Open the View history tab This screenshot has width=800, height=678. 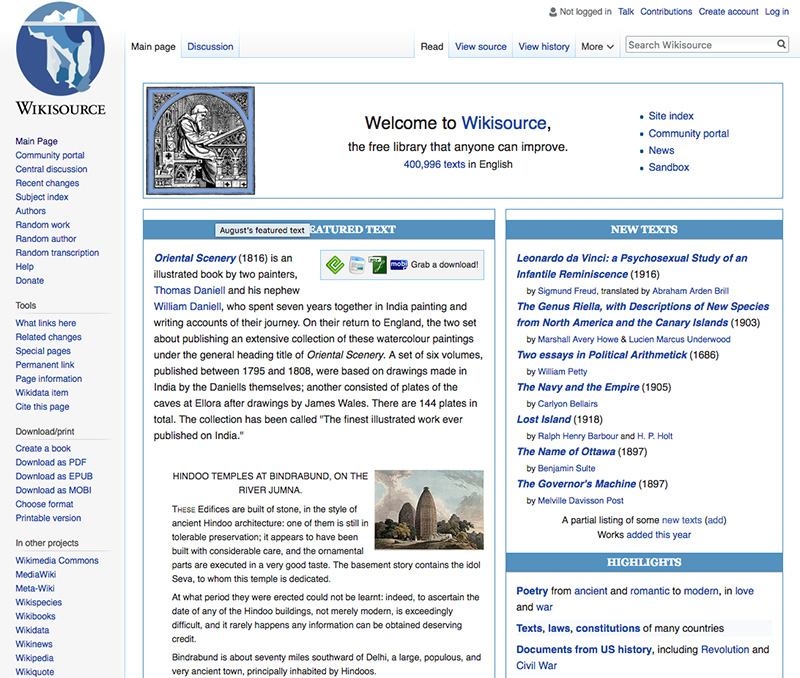pyautogui.click(x=544, y=47)
